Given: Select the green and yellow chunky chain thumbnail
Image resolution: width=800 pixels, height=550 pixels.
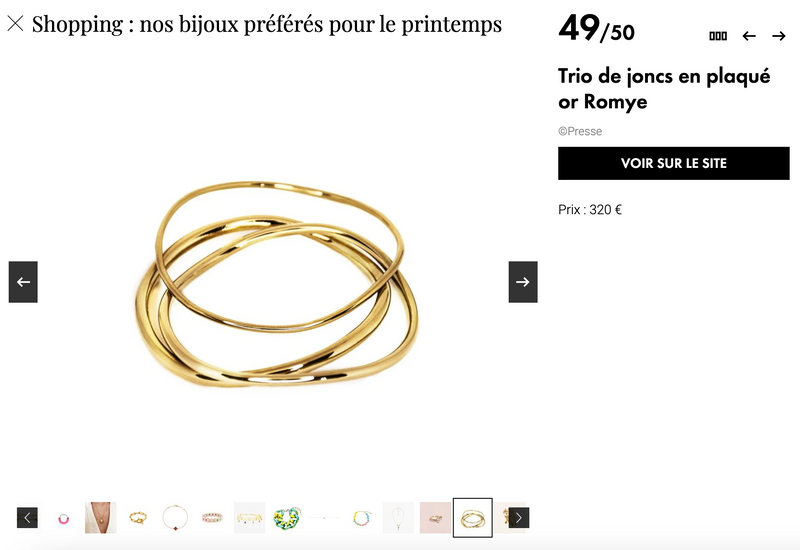Looking at the screenshot, I should pos(287,518).
